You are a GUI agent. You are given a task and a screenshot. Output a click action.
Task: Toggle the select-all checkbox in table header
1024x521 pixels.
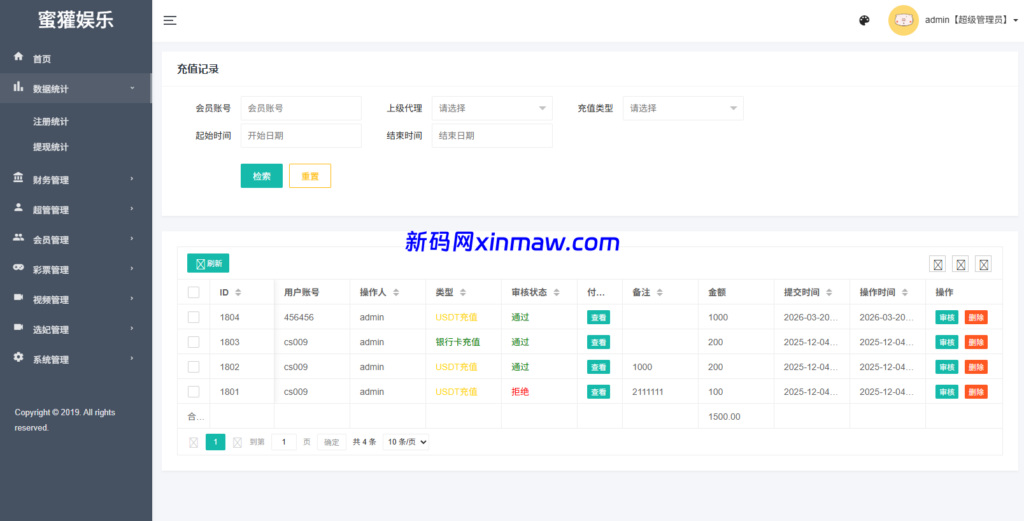pos(193,292)
